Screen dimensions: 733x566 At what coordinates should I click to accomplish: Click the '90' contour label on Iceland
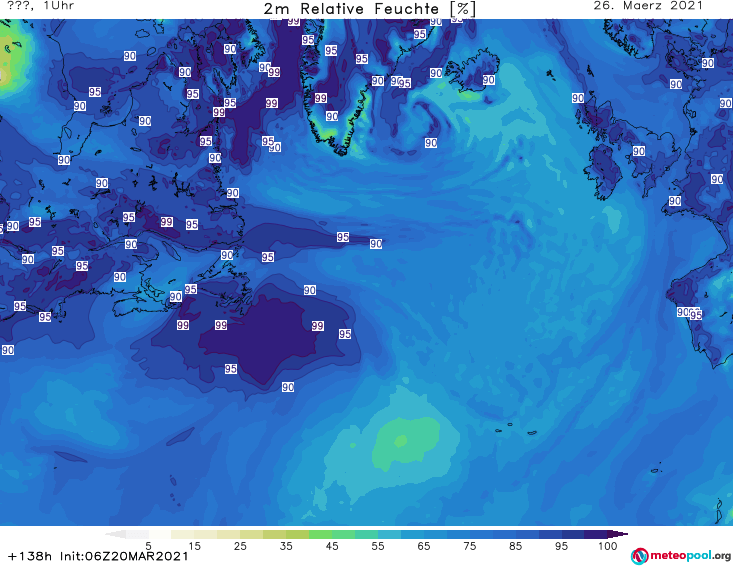[x=489, y=80]
